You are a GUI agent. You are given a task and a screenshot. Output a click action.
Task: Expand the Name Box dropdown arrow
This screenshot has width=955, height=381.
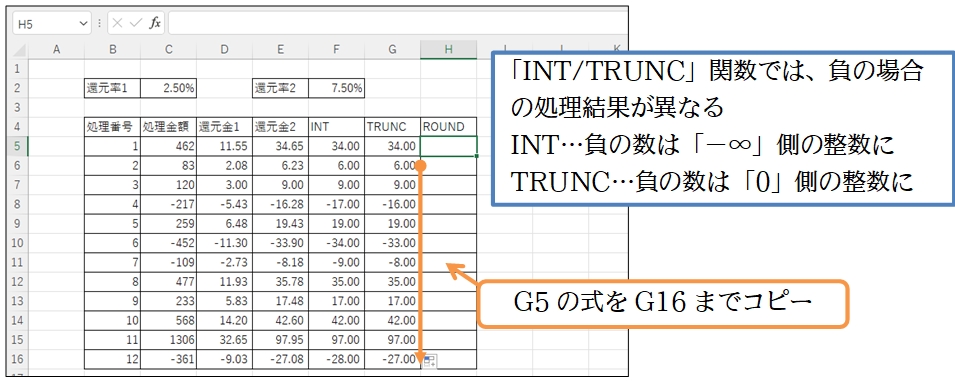(84, 24)
